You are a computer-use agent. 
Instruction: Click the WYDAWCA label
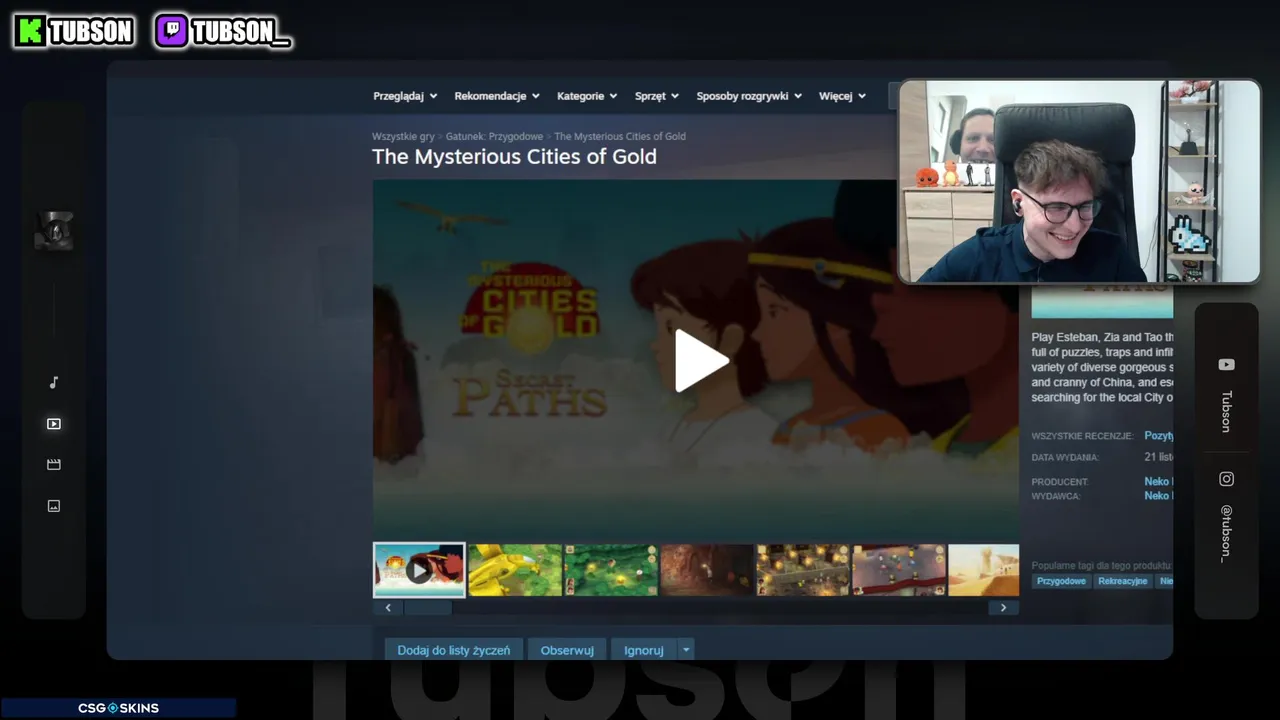click(x=1056, y=496)
